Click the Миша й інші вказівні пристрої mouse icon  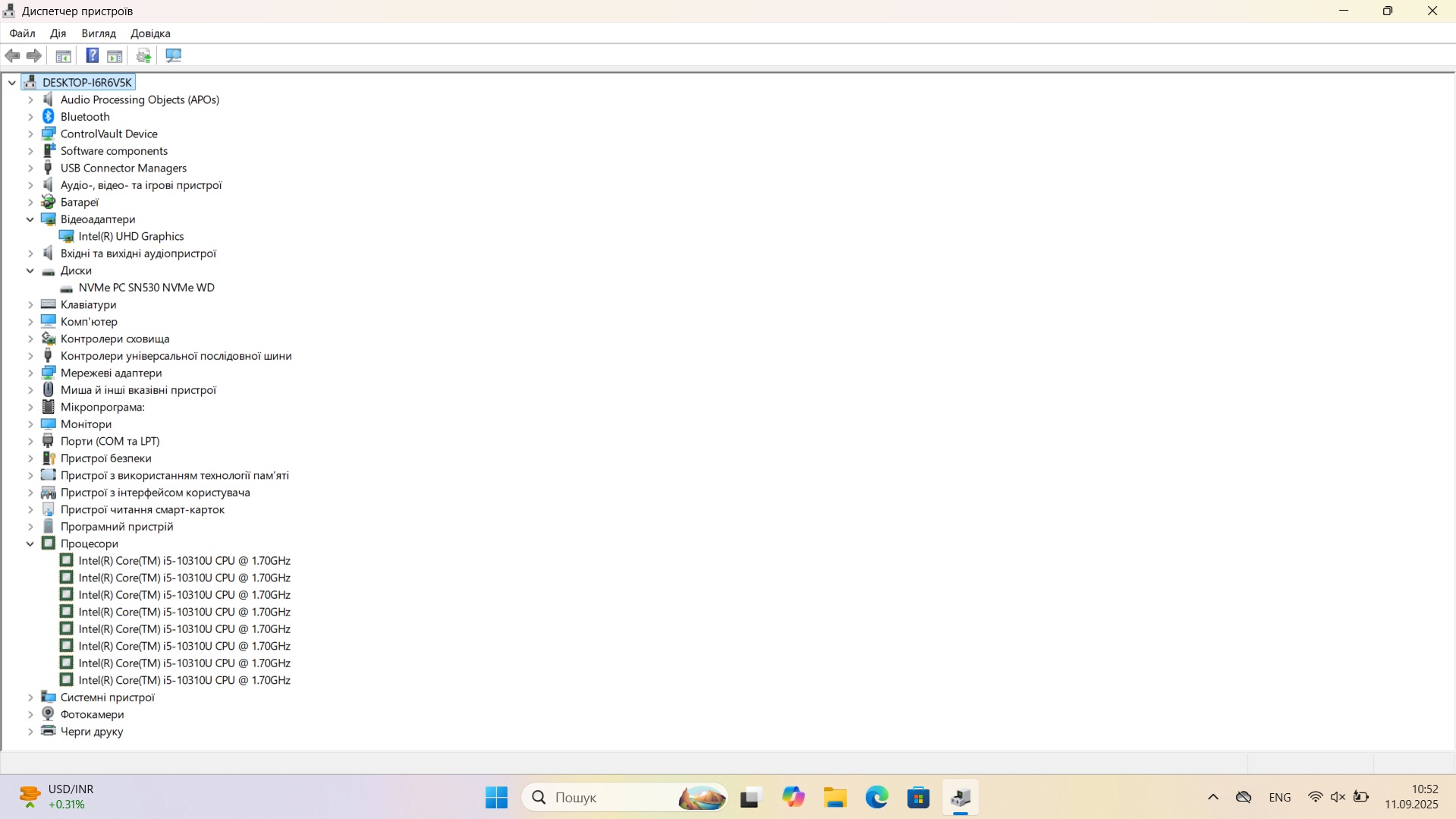click(x=49, y=390)
